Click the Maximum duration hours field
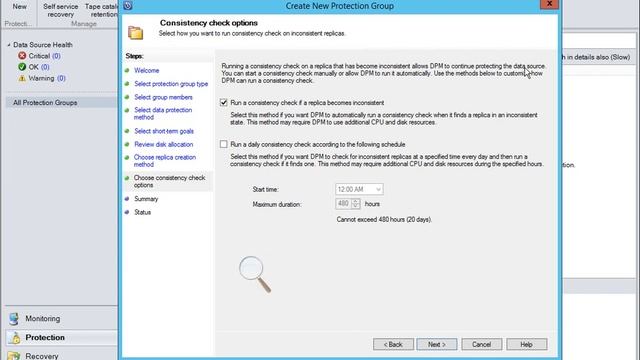 (343, 204)
